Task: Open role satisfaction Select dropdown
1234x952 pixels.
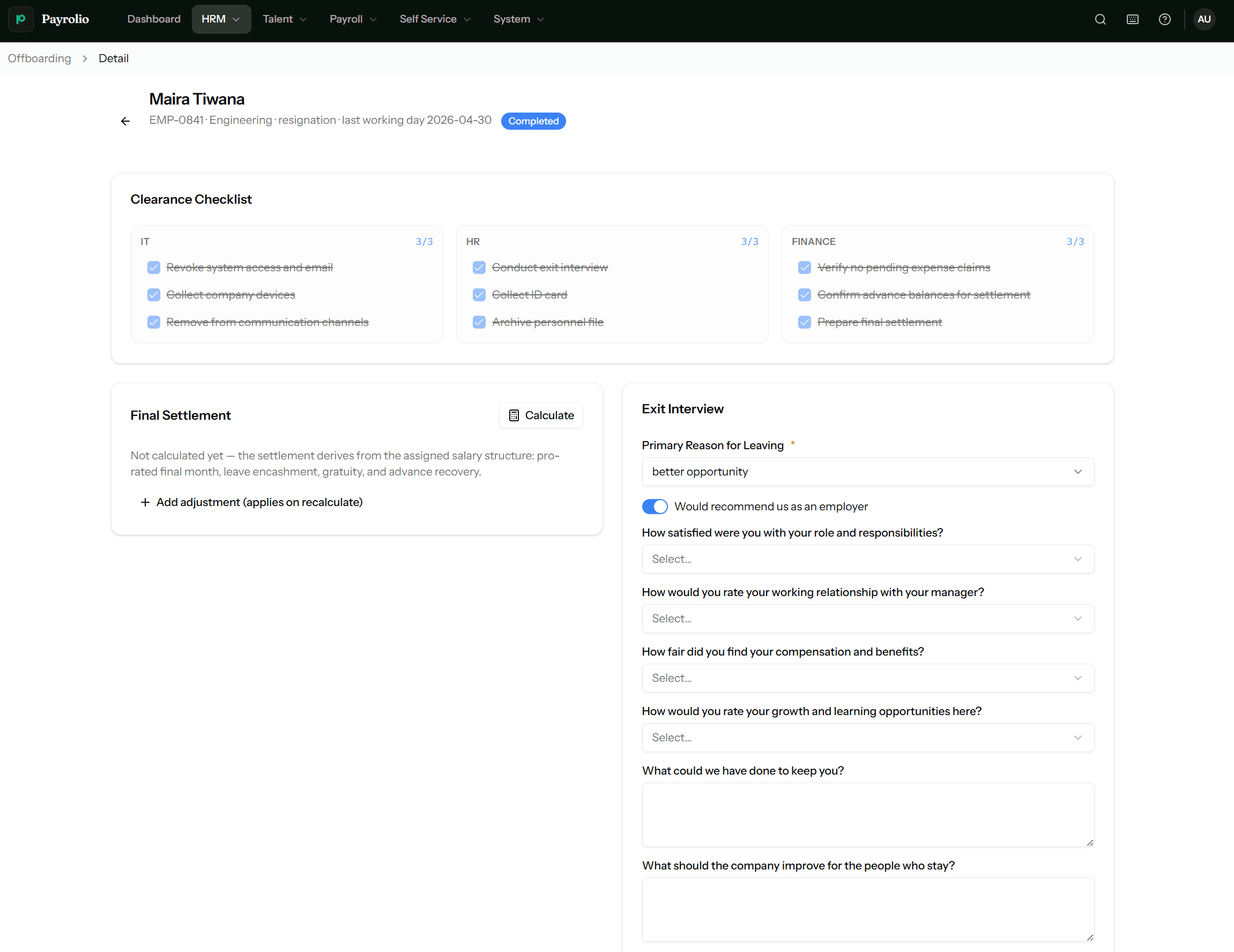Action: 867,559
